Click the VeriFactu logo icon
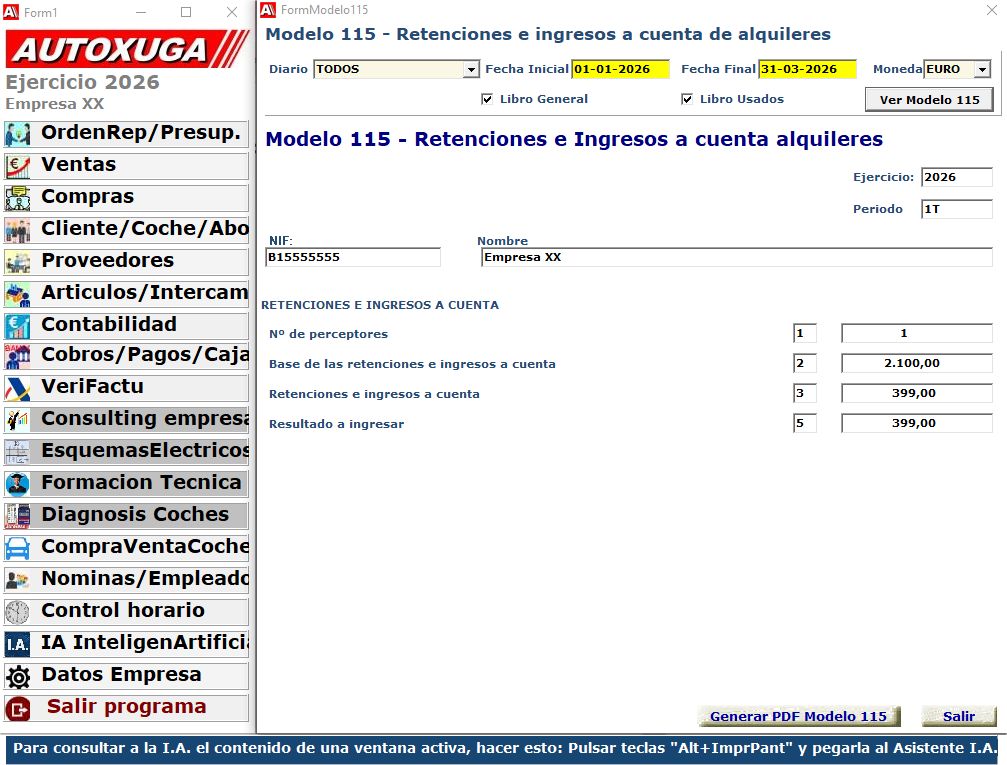This screenshot has width=1007, height=765. [x=18, y=388]
